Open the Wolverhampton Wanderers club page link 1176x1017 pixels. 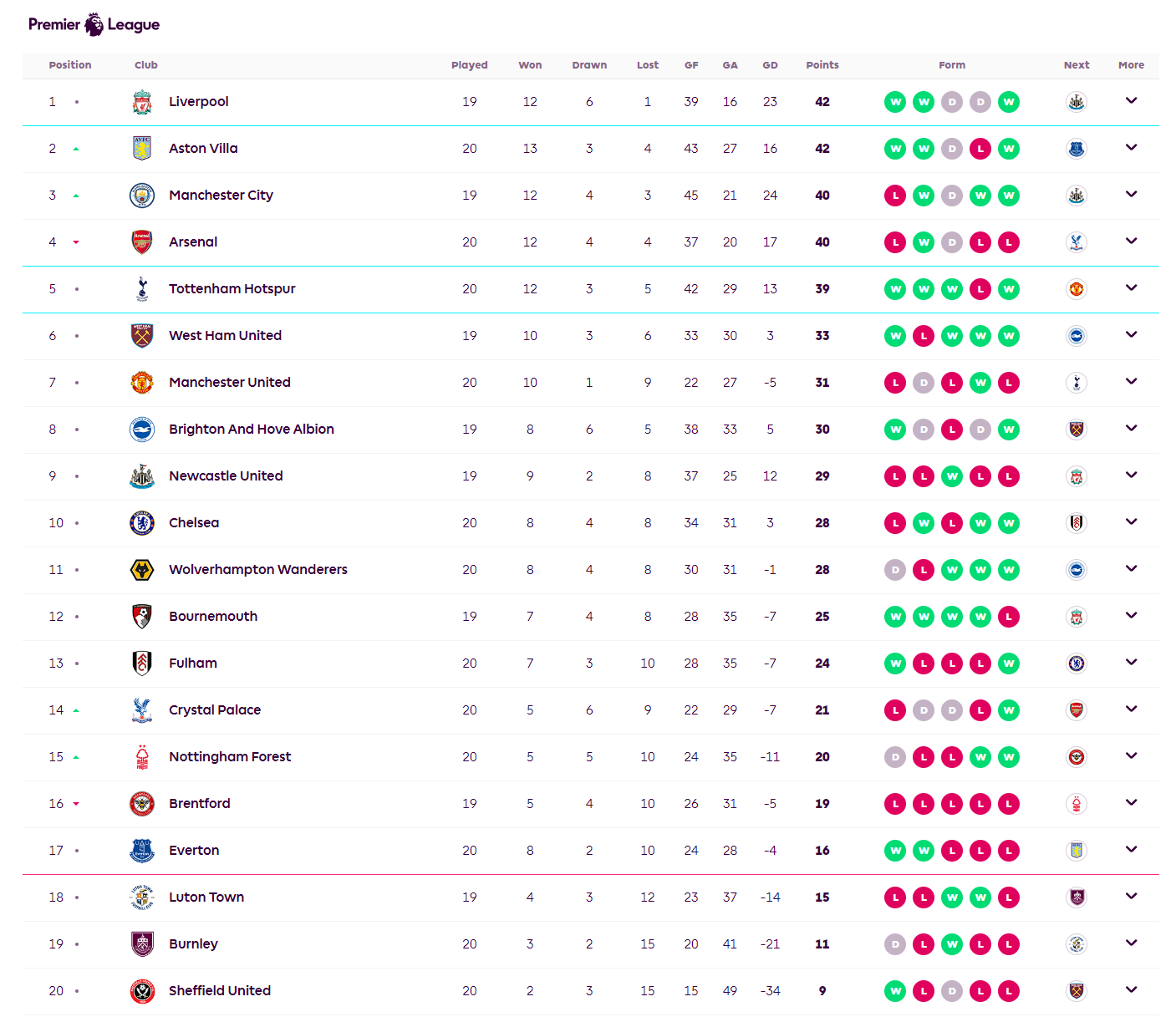click(257, 569)
